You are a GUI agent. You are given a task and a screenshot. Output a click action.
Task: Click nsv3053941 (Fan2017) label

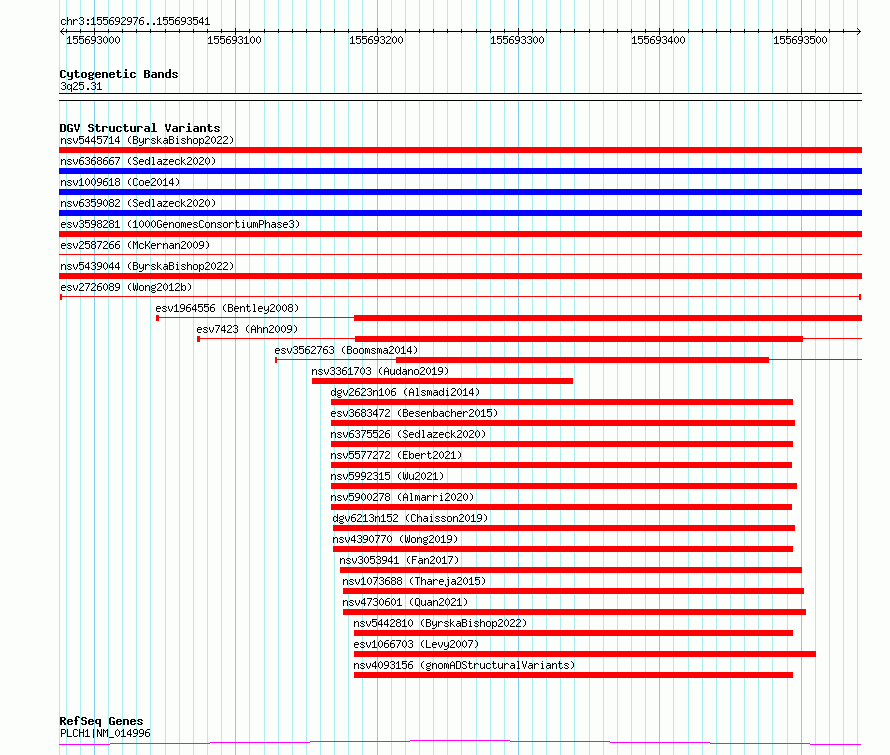(400, 560)
